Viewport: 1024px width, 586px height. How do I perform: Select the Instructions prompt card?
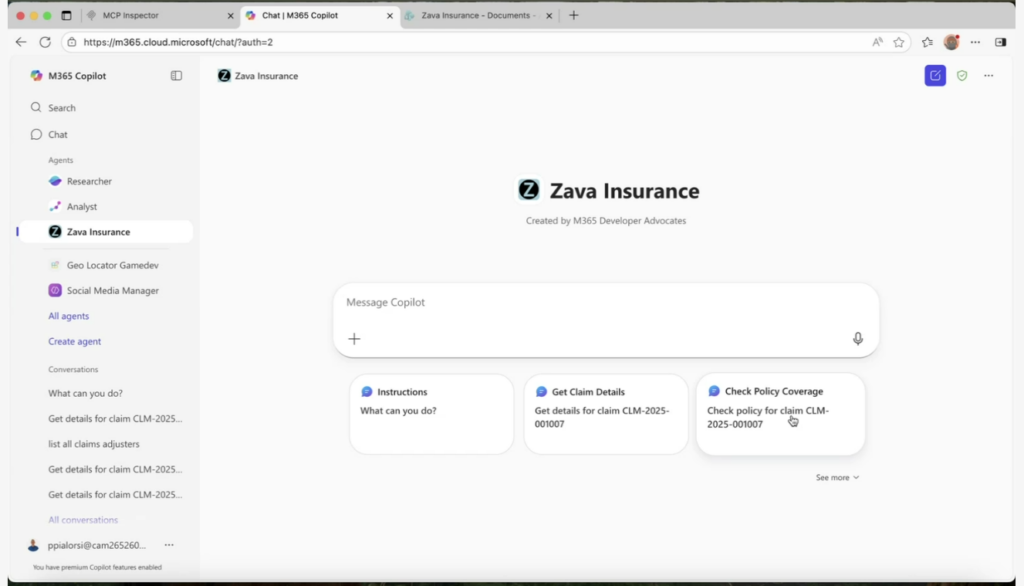point(432,414)
